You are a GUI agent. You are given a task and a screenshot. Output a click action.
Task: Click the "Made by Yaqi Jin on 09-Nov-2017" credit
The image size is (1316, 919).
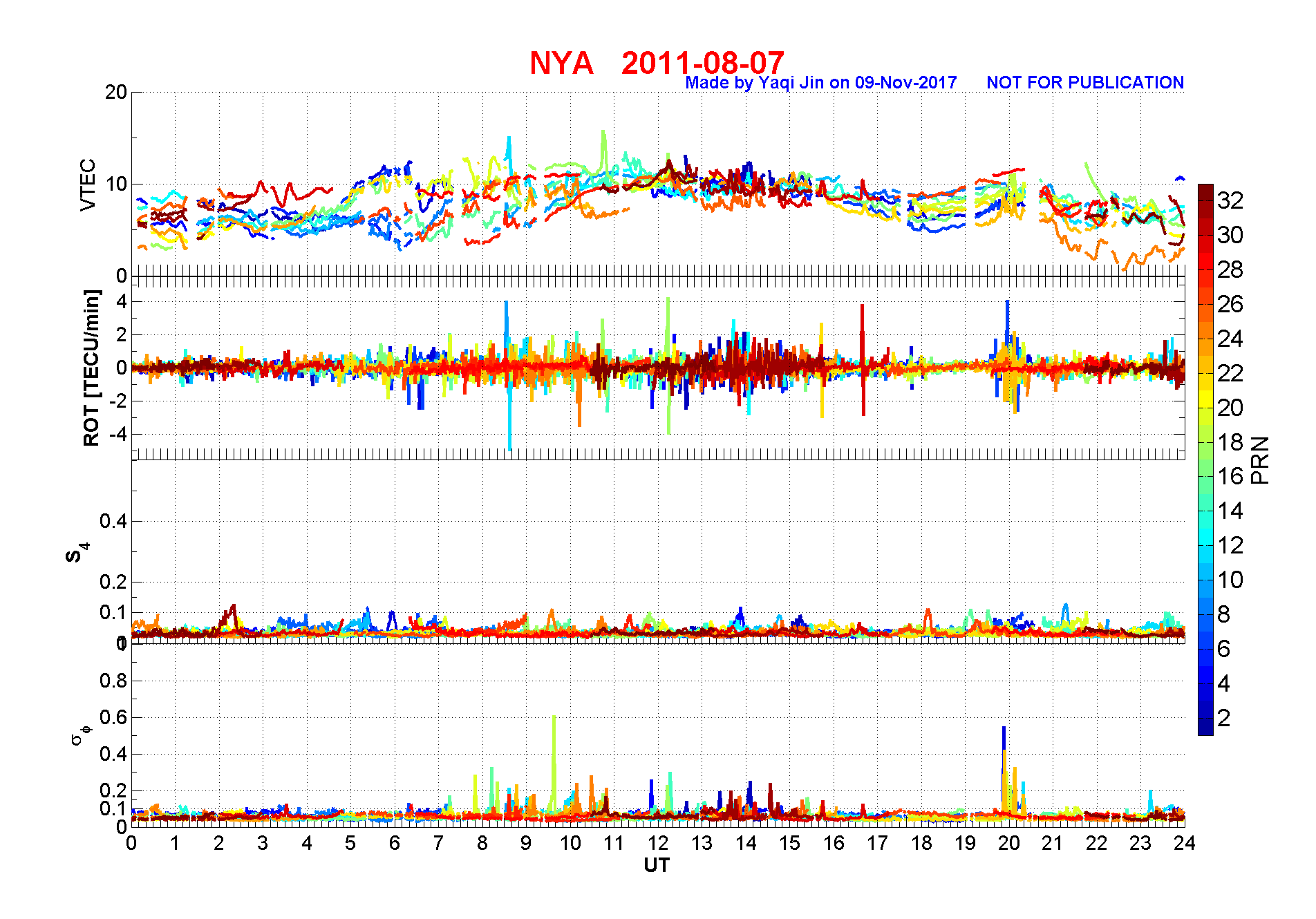(821, 83)
